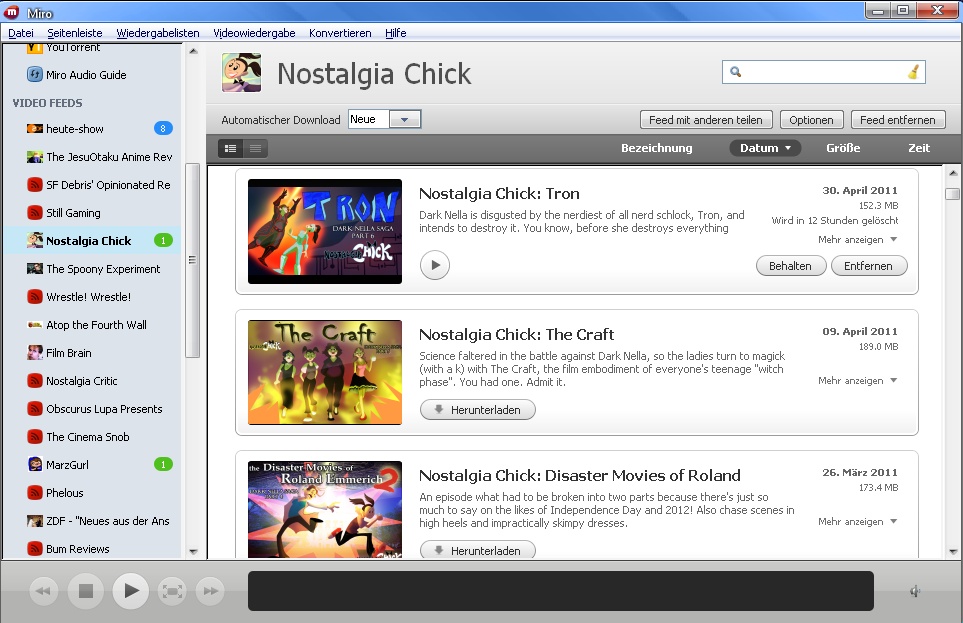Switch to the compact list view
Image resolution: width=963 pixels, height=623 pixels.
tap(256, 148)
